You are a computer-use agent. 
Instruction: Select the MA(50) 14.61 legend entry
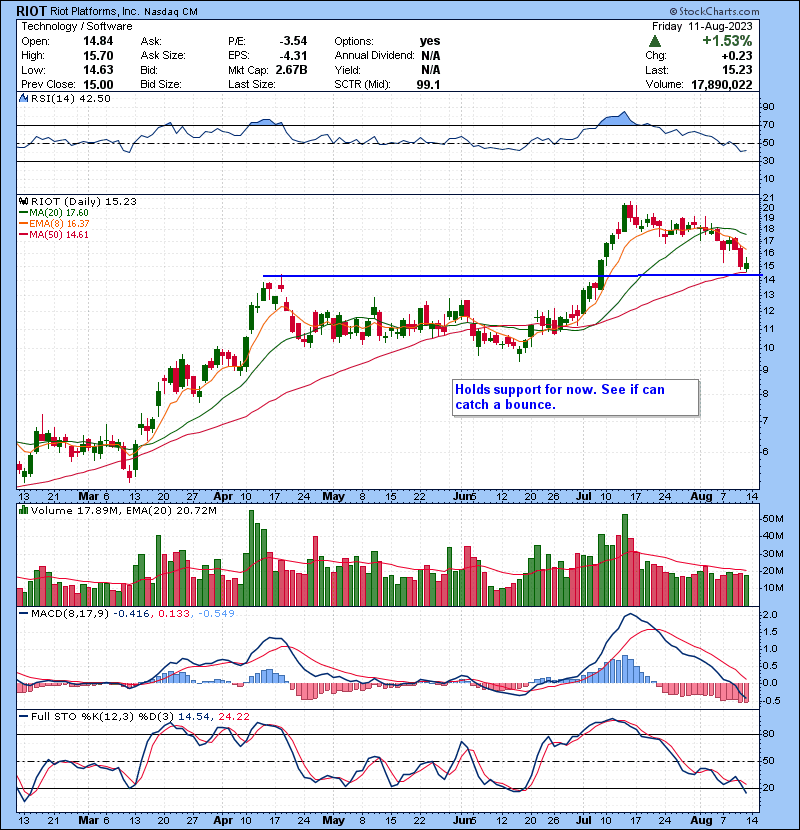54,235
